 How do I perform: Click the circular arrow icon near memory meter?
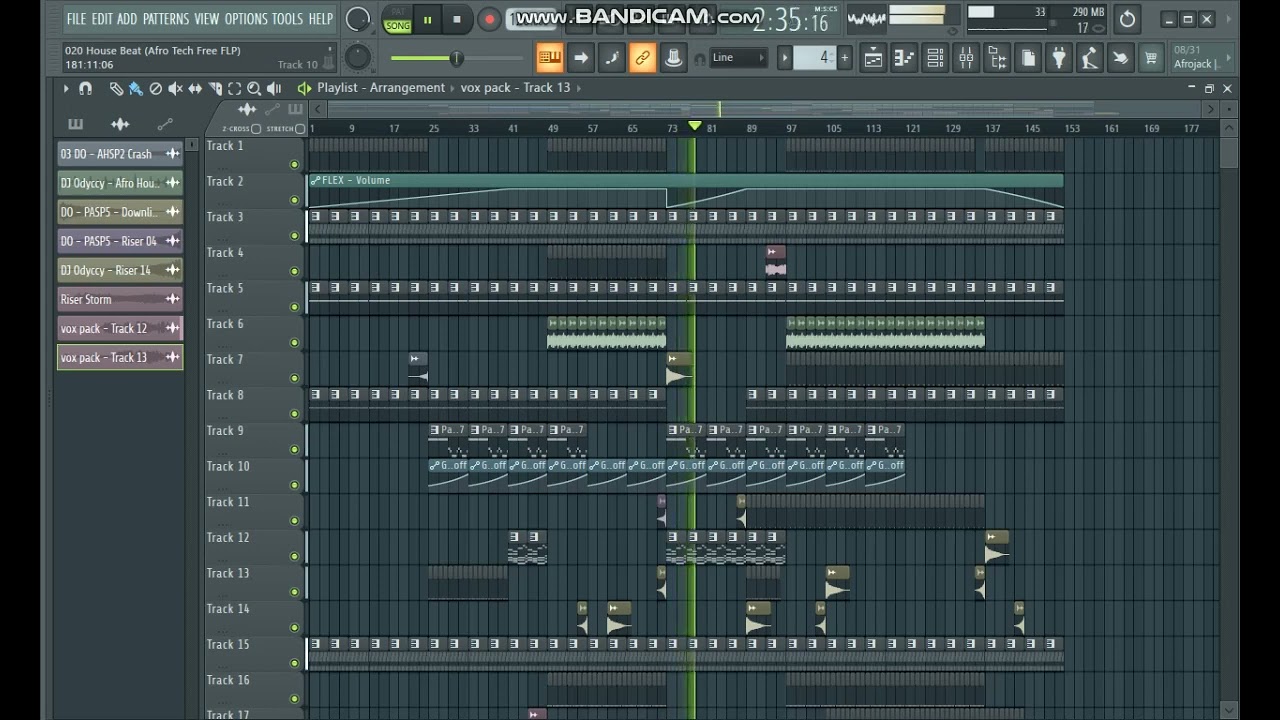click(x=1127, y=19)
